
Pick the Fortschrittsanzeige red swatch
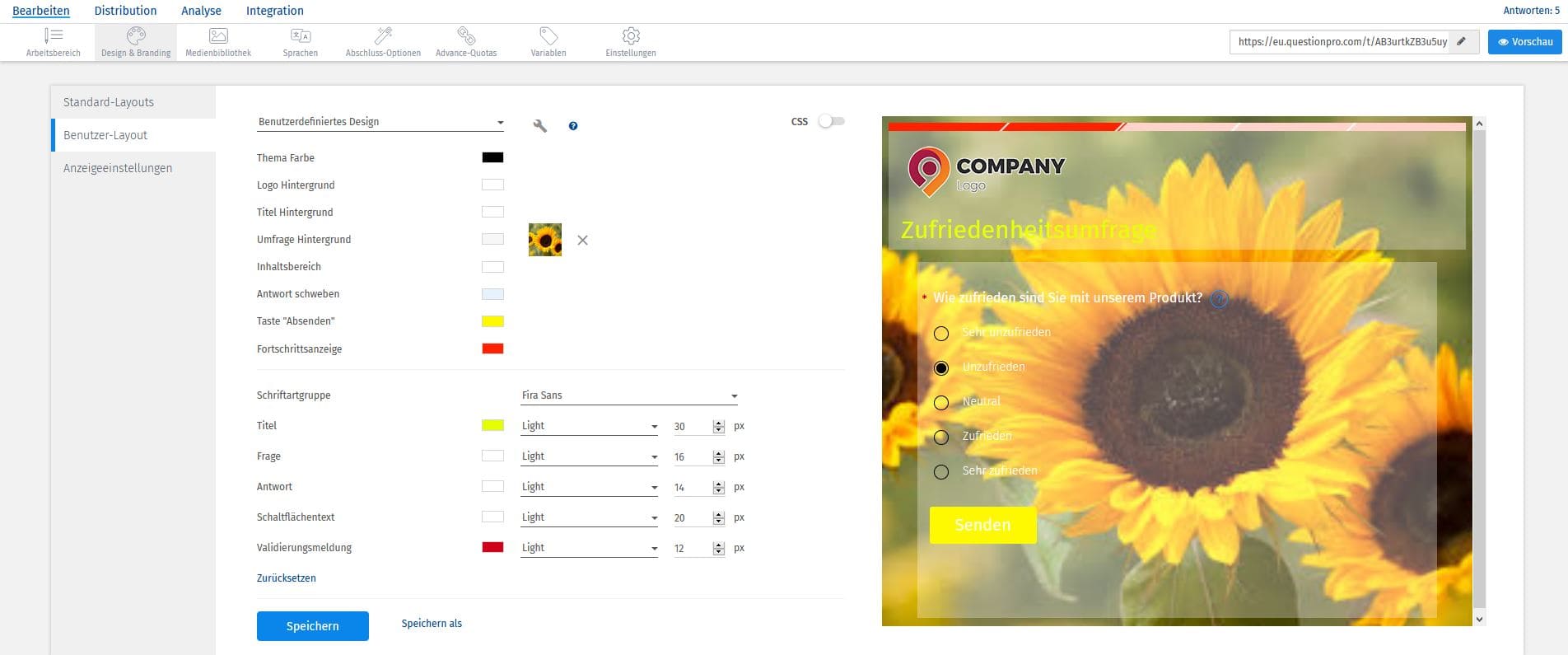pyautogui.click(x=492, y=349)
